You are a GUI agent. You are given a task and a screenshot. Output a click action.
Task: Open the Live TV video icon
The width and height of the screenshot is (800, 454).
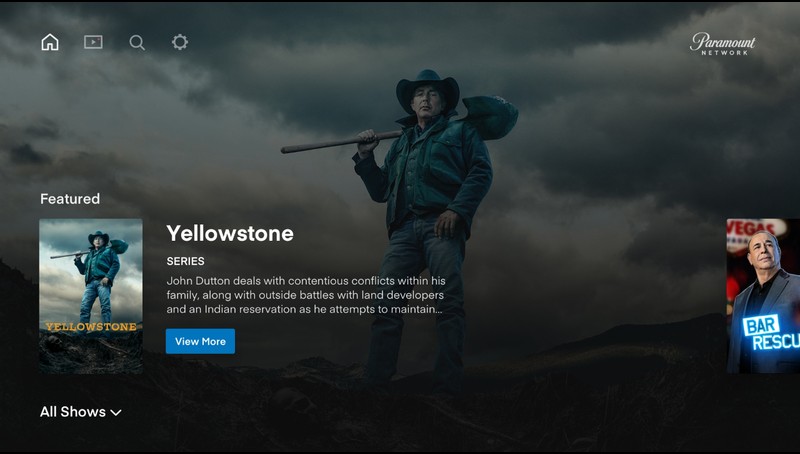point(93,42)
